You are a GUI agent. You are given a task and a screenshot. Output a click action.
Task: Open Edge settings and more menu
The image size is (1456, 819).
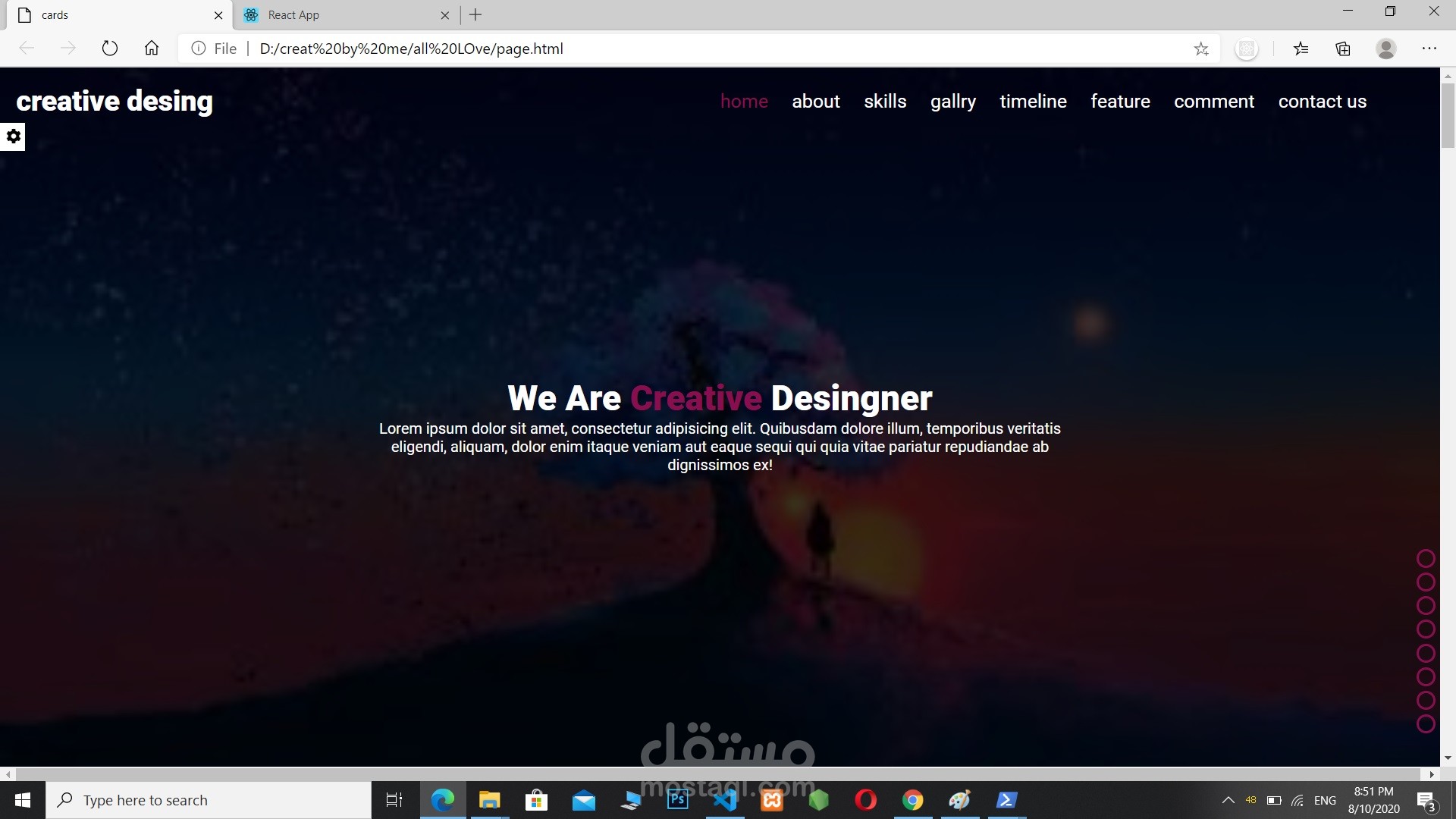[1429, 49]
